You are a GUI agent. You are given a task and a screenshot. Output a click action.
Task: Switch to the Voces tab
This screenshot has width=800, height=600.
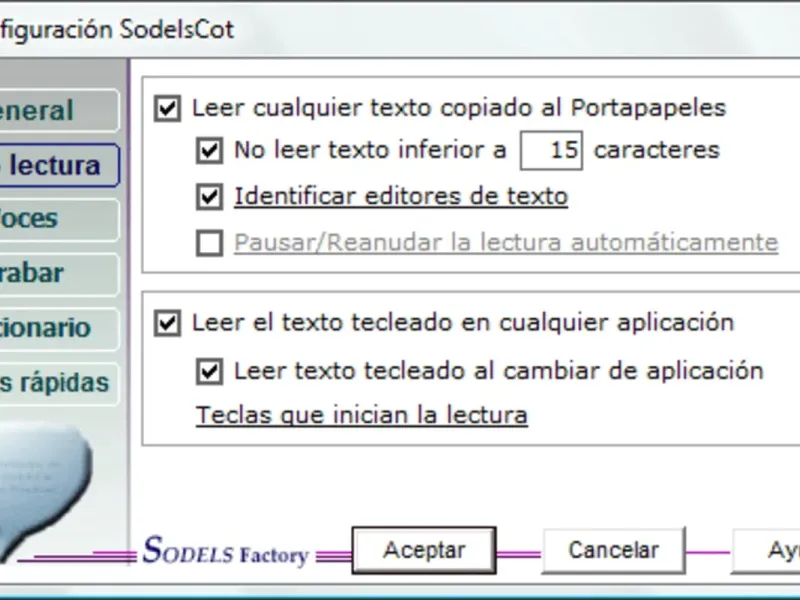(x=59, y=219)
